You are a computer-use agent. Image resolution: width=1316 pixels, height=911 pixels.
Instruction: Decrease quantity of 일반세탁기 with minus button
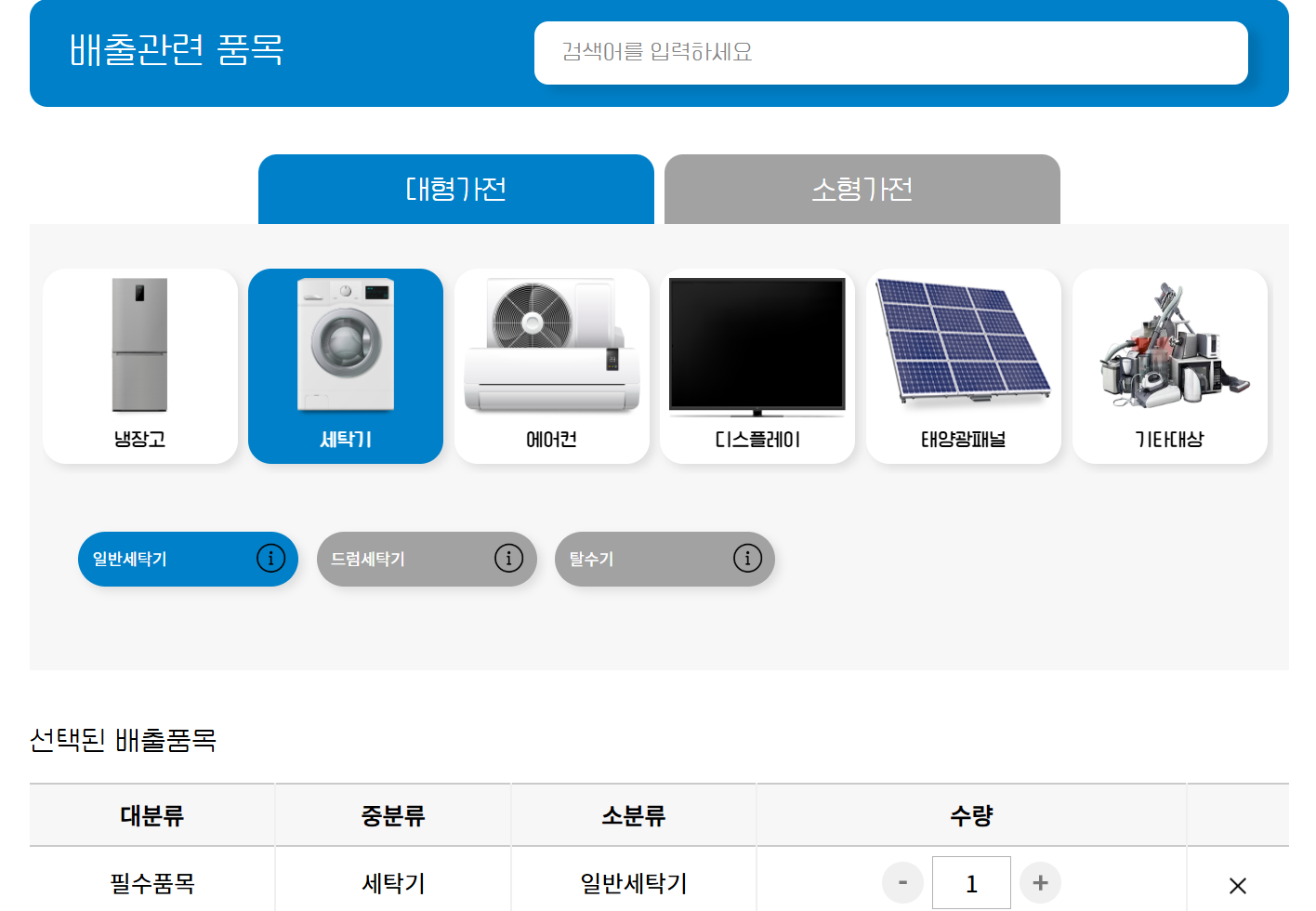coord(901,883)
